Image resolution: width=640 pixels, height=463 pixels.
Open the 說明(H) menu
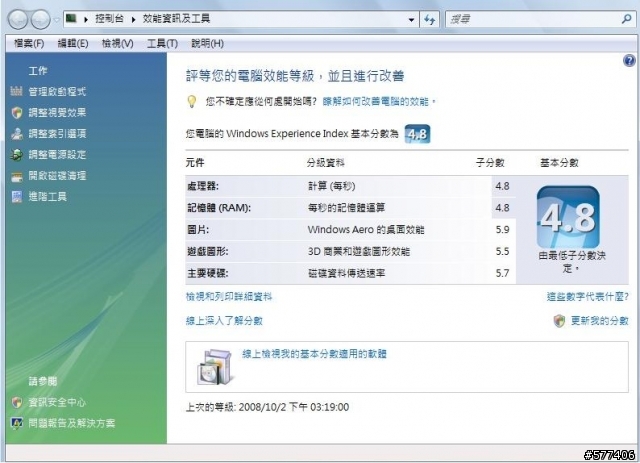pos(207,43)
